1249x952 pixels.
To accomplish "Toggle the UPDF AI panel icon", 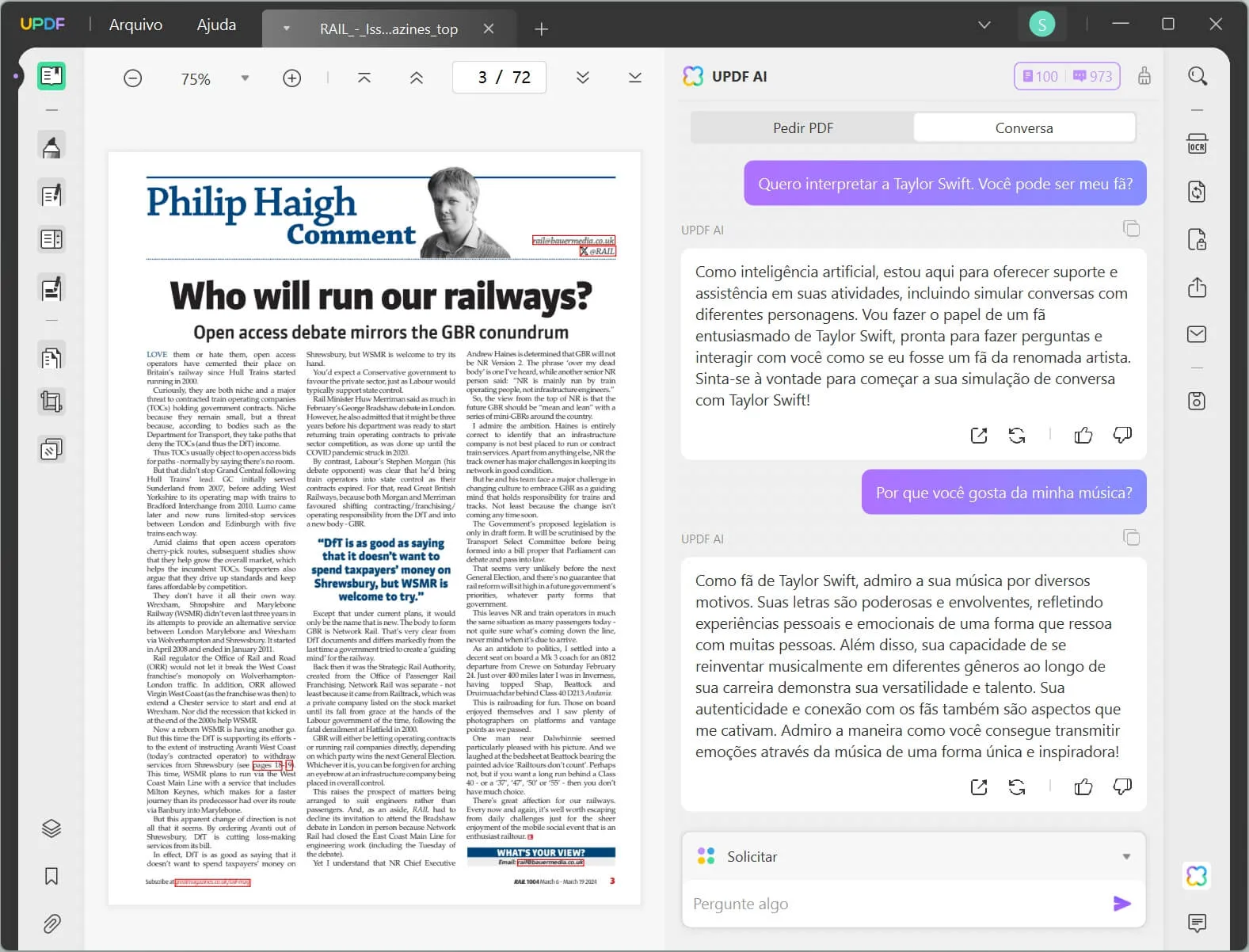I will tap(1198, 876).
